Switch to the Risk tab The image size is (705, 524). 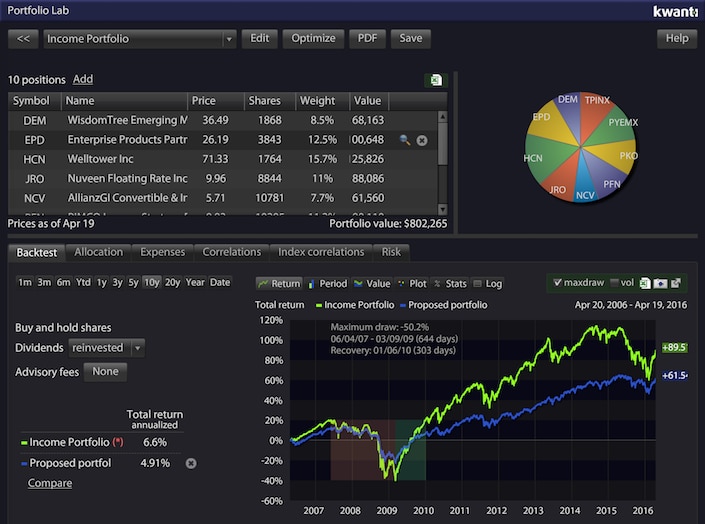pos(391,252)
